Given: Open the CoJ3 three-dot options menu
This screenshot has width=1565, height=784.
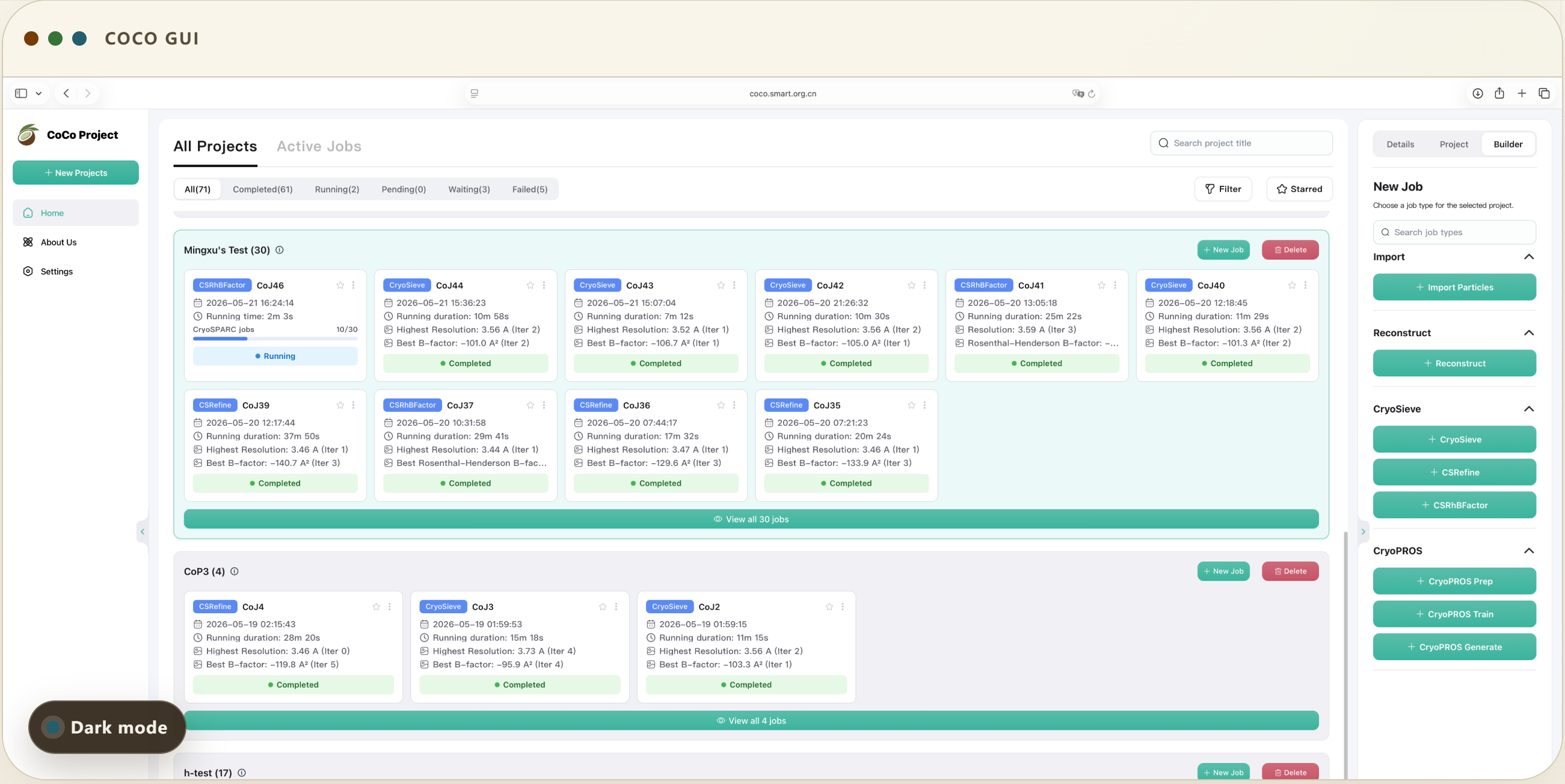Looking at the screenshot, I should (616, 607).
